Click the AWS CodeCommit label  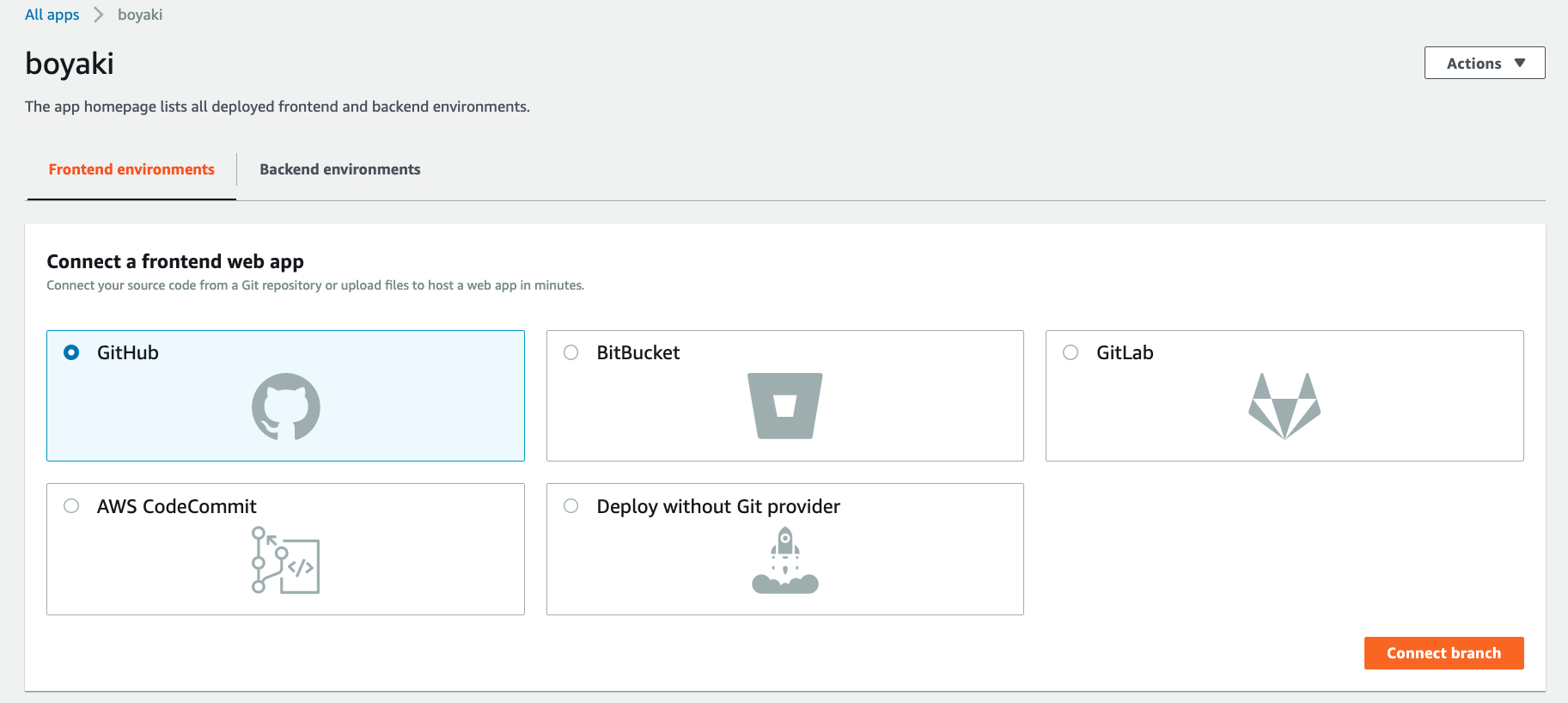[x=177, y=506]
